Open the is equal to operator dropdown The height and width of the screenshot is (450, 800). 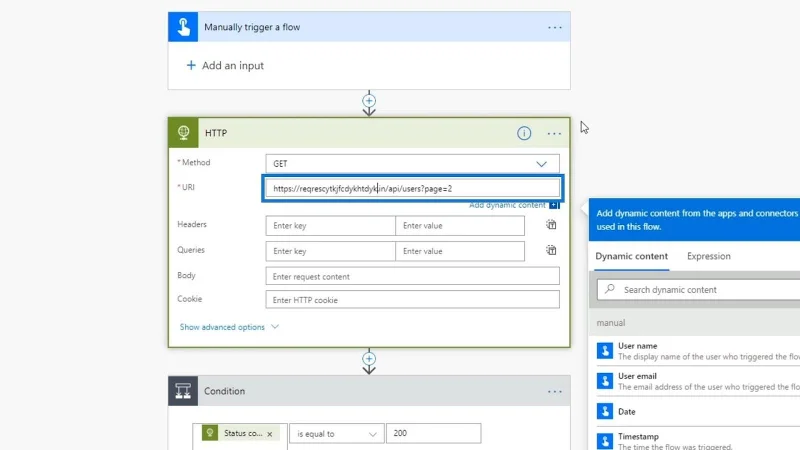[x=336, y=434]
